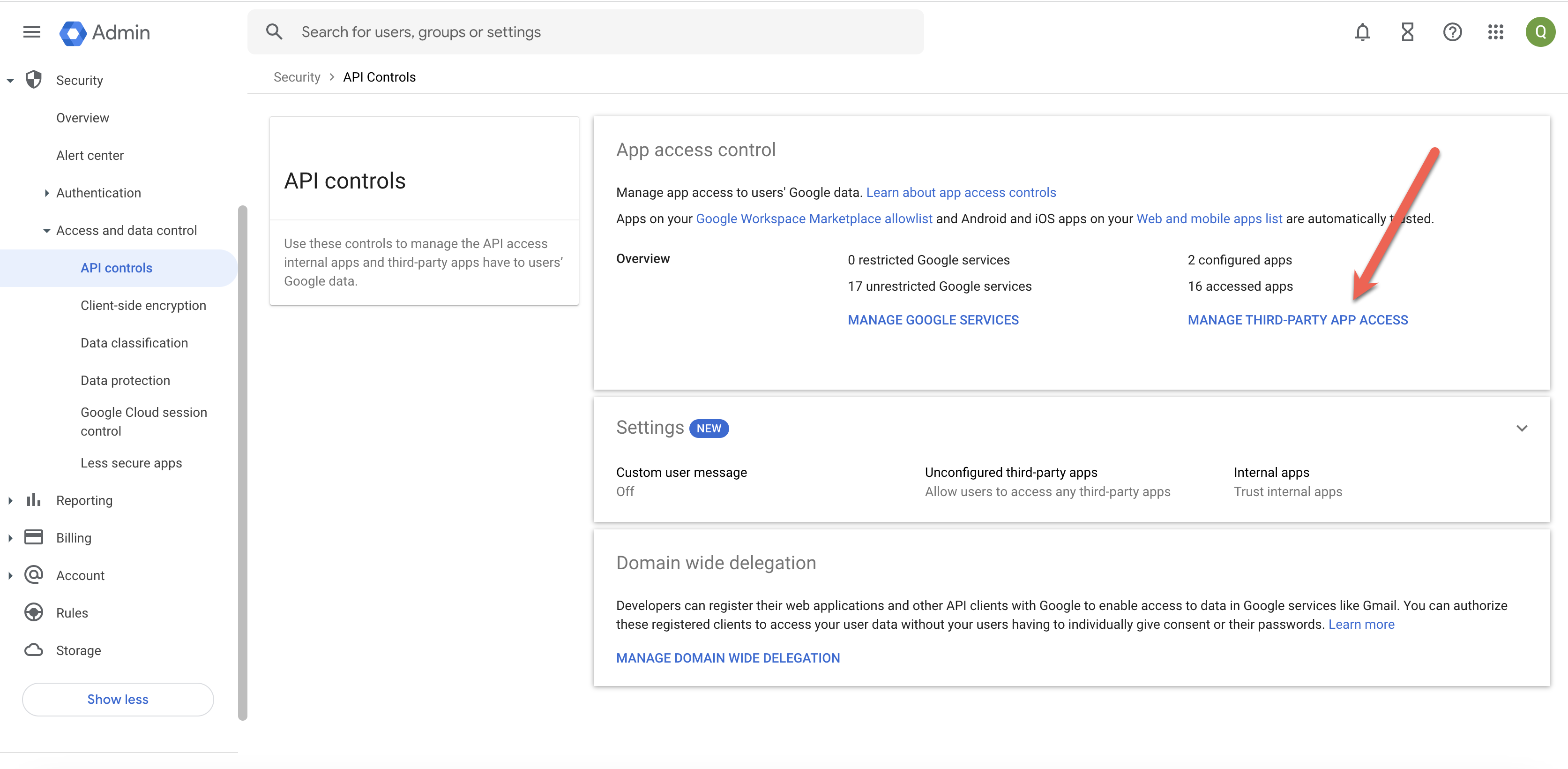Open Google Workspace Marketplace allowlist link
The width and height of the screenshot is (1568, 769).
tap(814, 219)
